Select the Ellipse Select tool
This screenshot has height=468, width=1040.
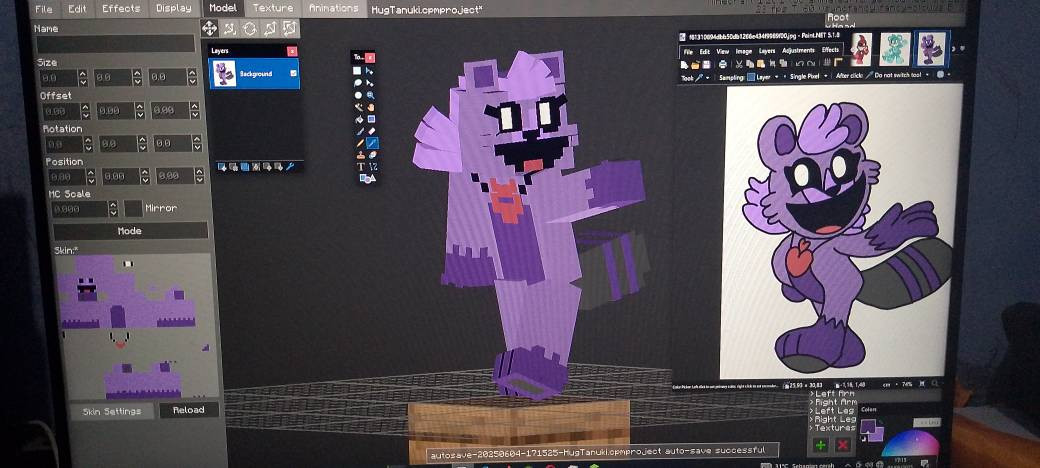coord(358,95)
